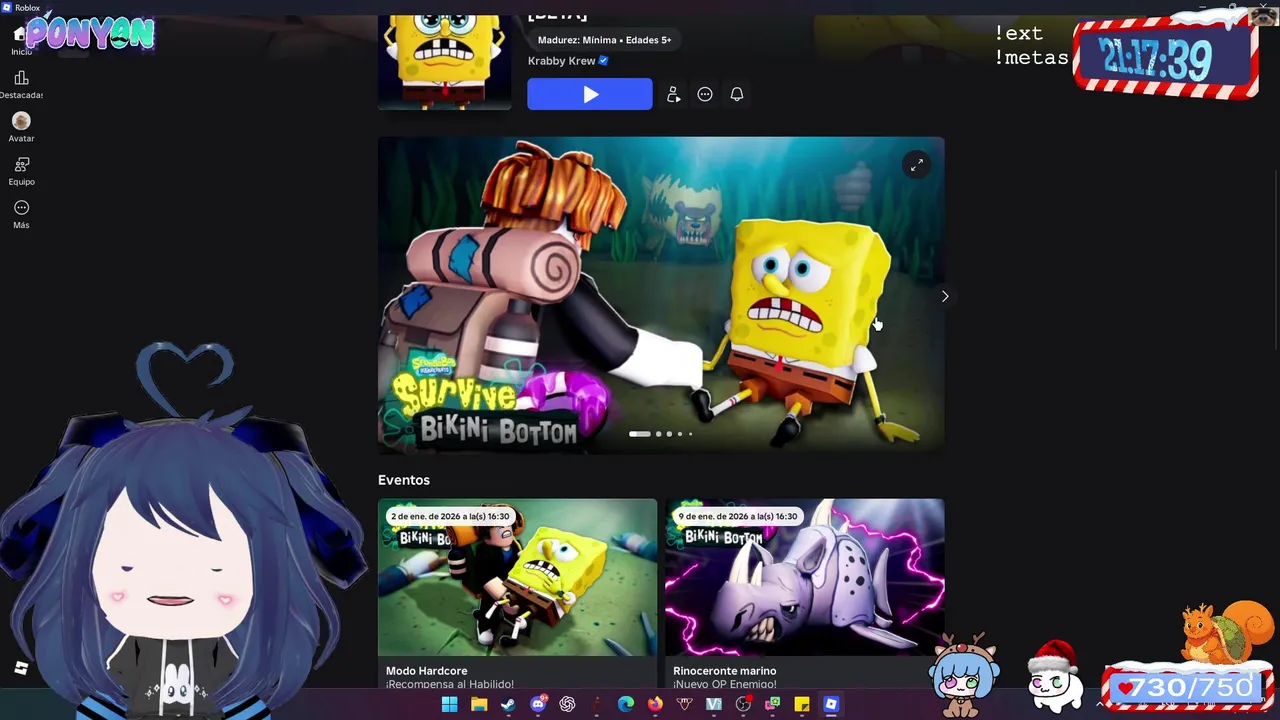Open the three-dot options menu
The height and width of the screenshot is (720, 1280).
click(705, 94)
